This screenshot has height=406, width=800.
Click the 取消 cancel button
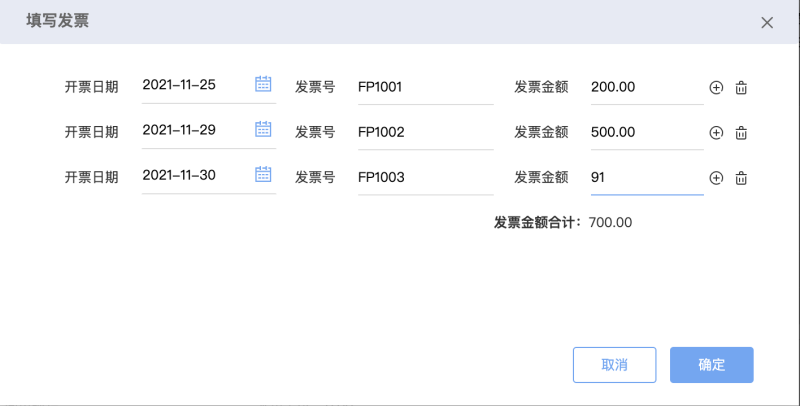614,365
